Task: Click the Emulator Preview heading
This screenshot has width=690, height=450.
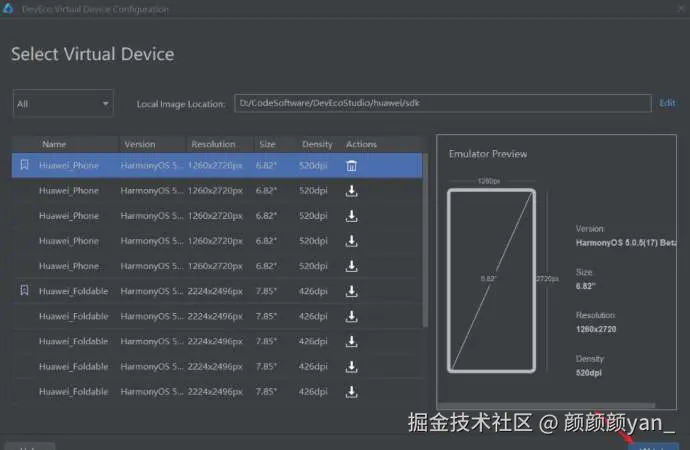Action: click(488, 154)
